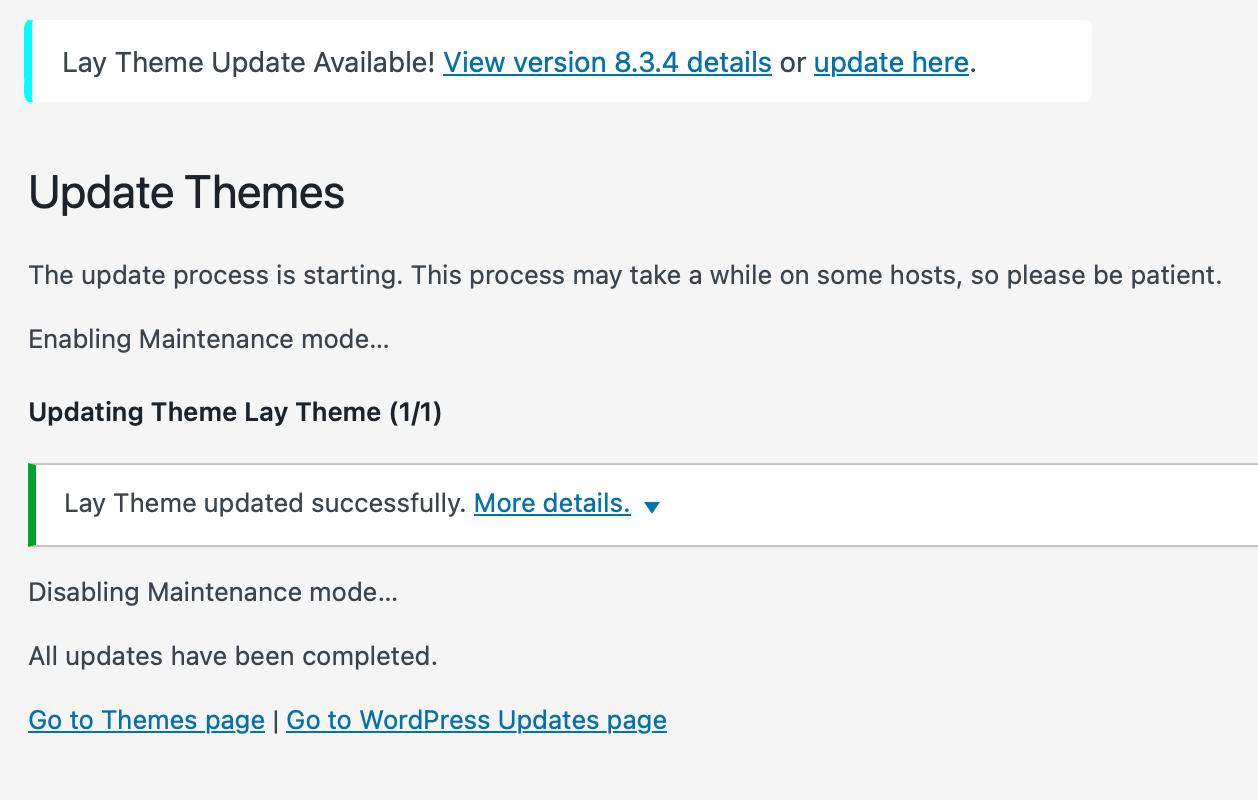Click the Lay Theme updated successfully message
This screenshot has height=800, width=1258.
coord(265,504)
